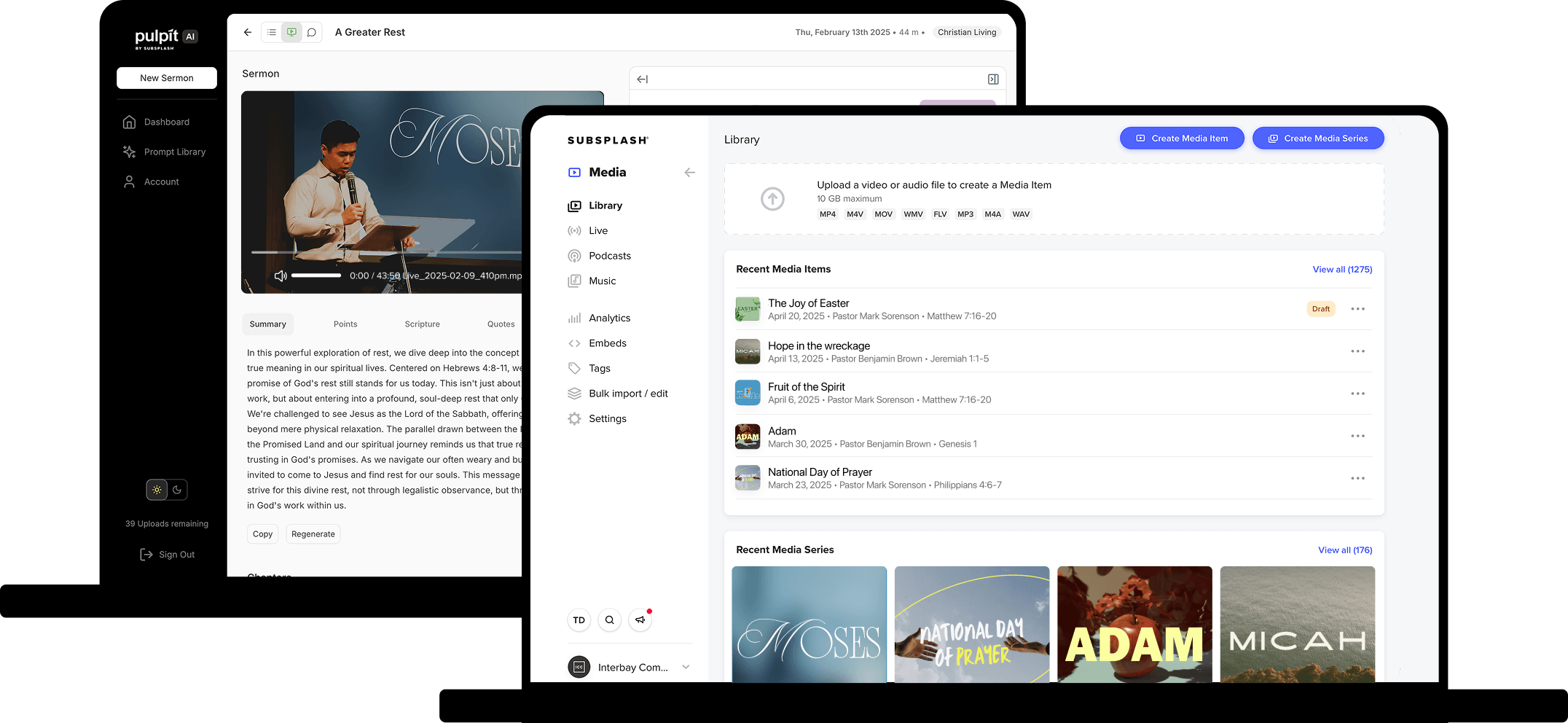Click the Adam item thumbnail
This screenshot has width=1568, height=723.
[x=748, y=437]
